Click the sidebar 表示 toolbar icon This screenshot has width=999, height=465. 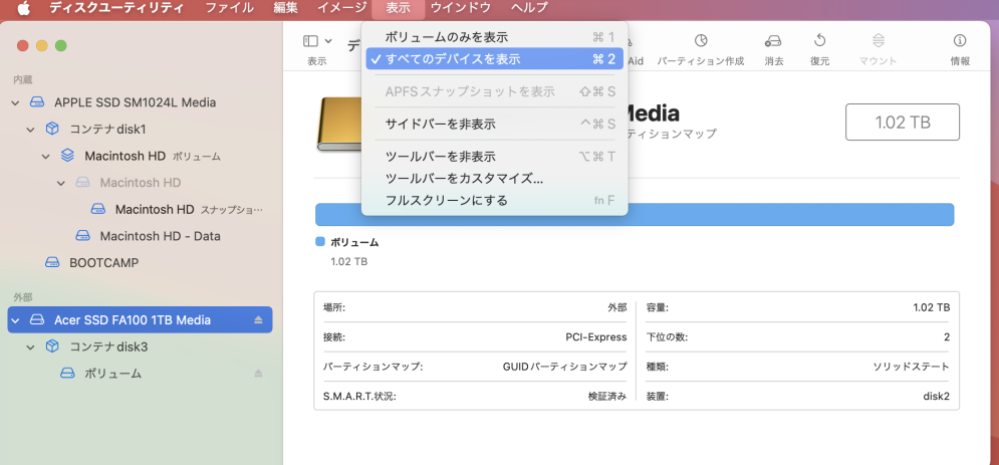click(310, 41)
